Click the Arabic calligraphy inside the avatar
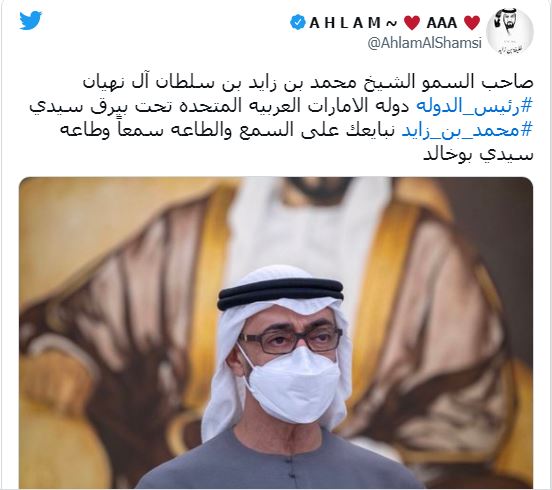 pos(509,48)
